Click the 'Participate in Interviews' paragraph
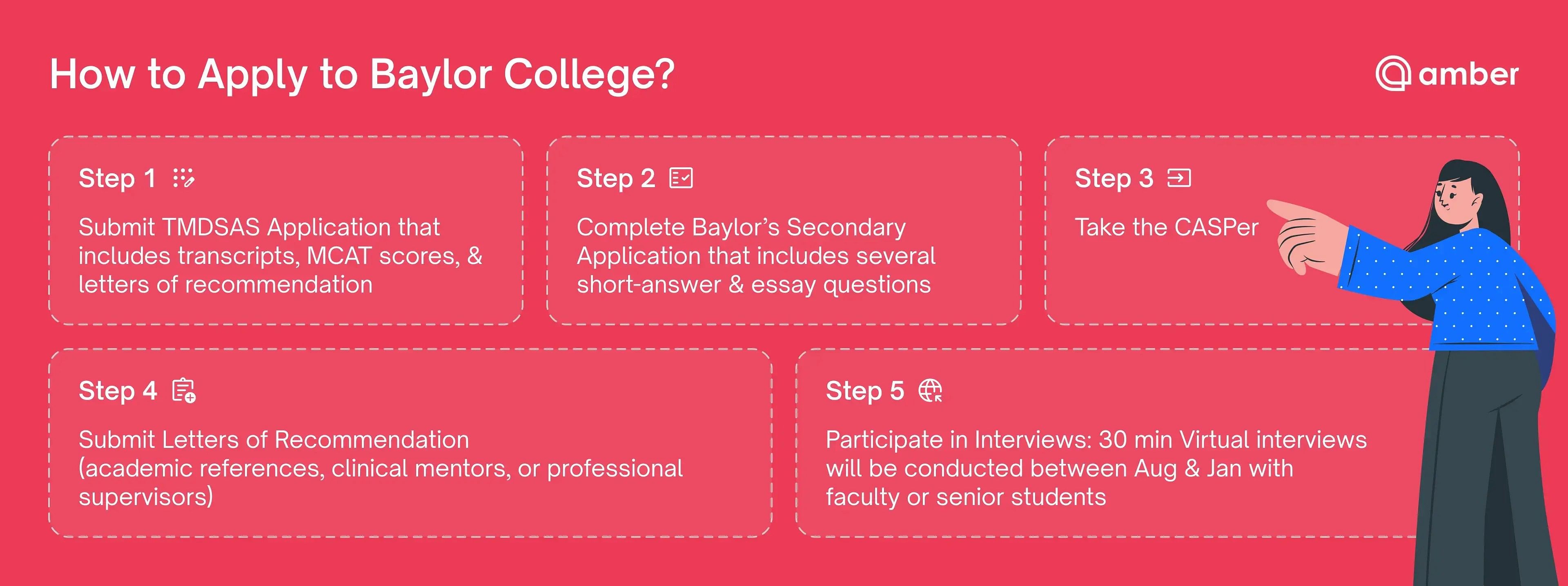 pos(1096,468)
